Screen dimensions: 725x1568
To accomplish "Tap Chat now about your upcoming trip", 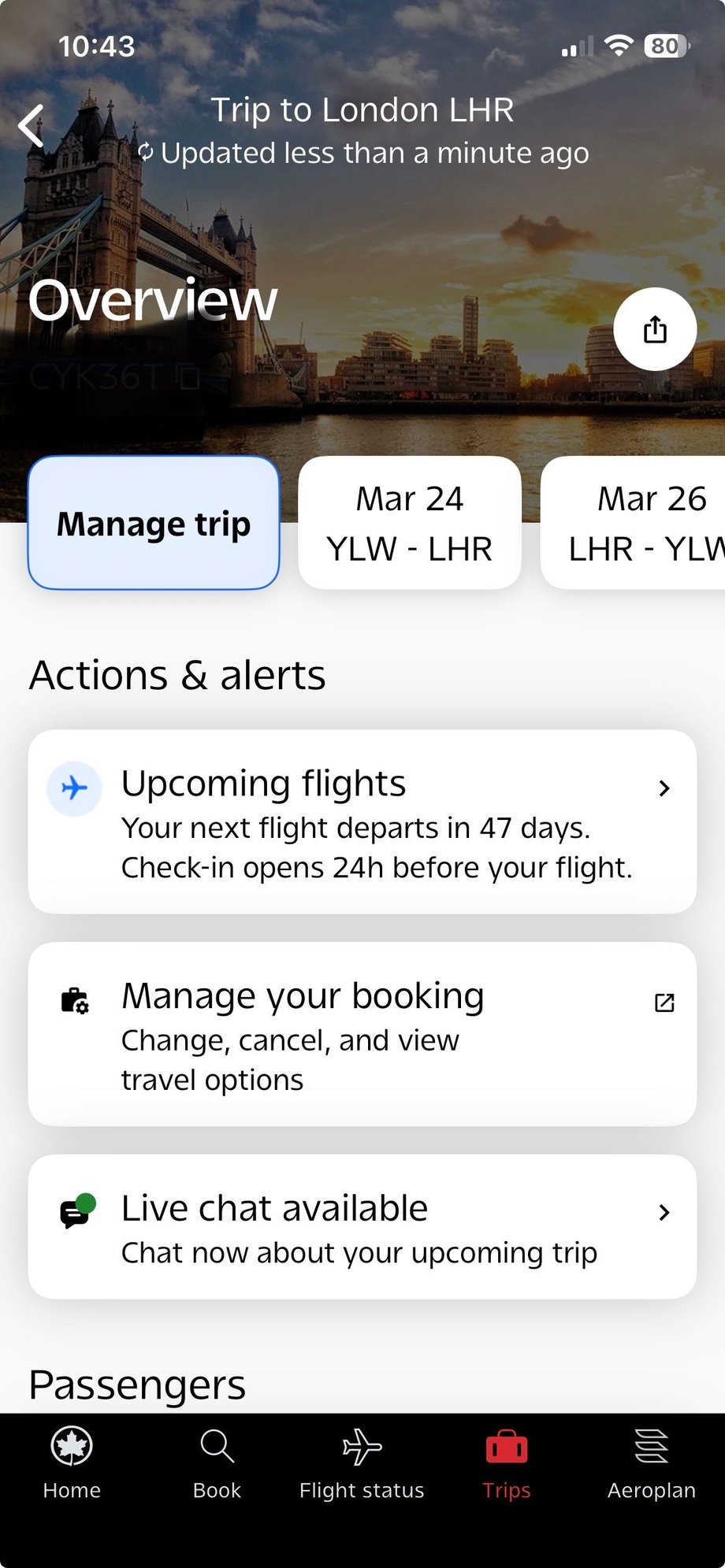I will (x=359, y=1252).
